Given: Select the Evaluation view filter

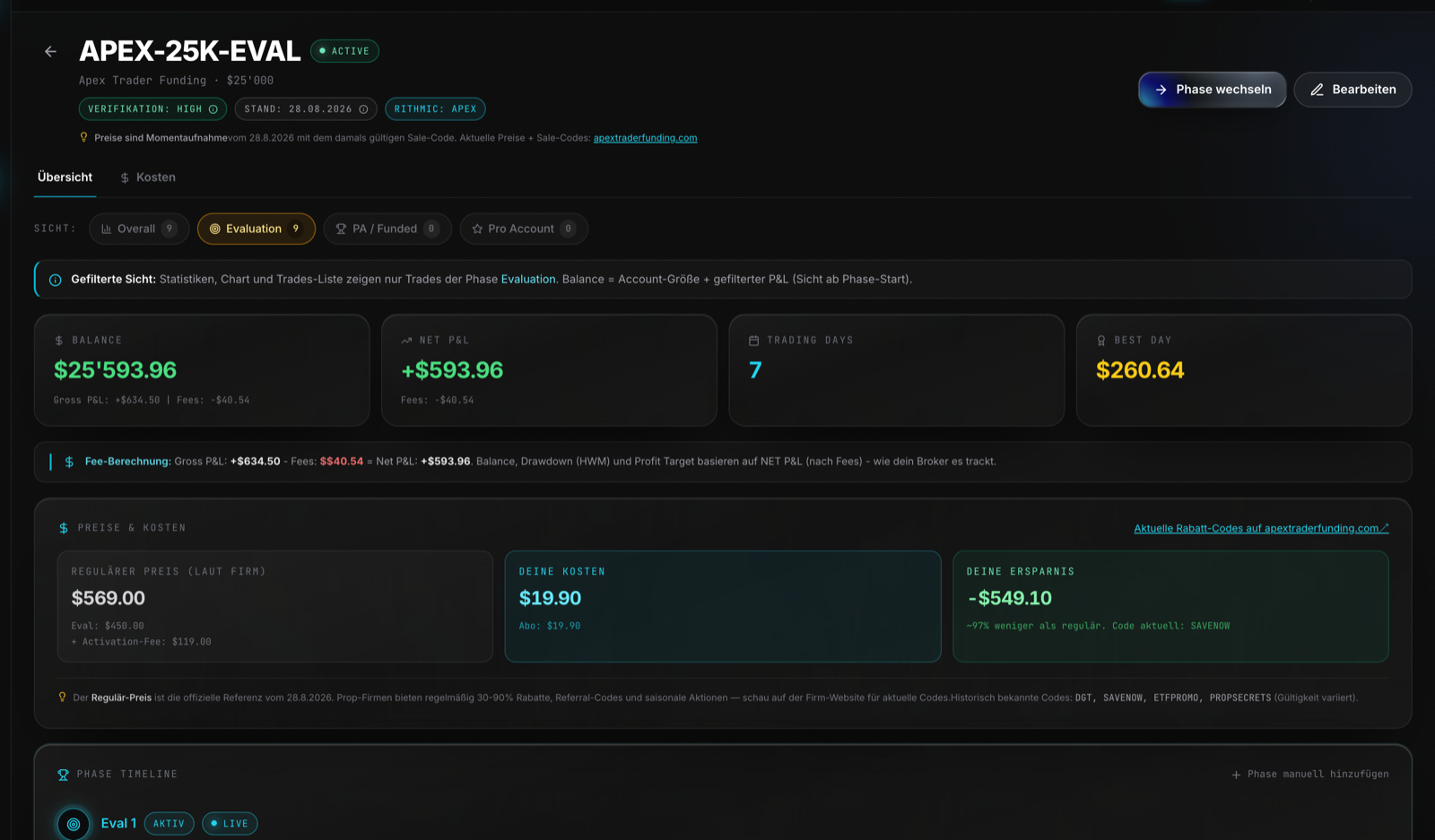Looking at the screenshot, I should tap(257, 229).
